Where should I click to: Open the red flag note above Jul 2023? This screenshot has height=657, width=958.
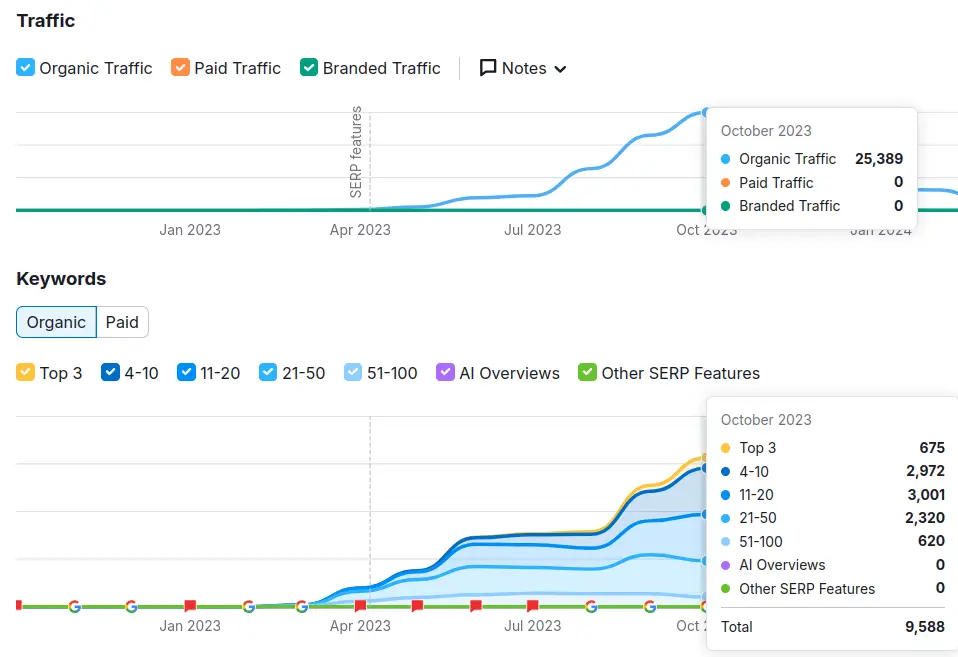533,605
